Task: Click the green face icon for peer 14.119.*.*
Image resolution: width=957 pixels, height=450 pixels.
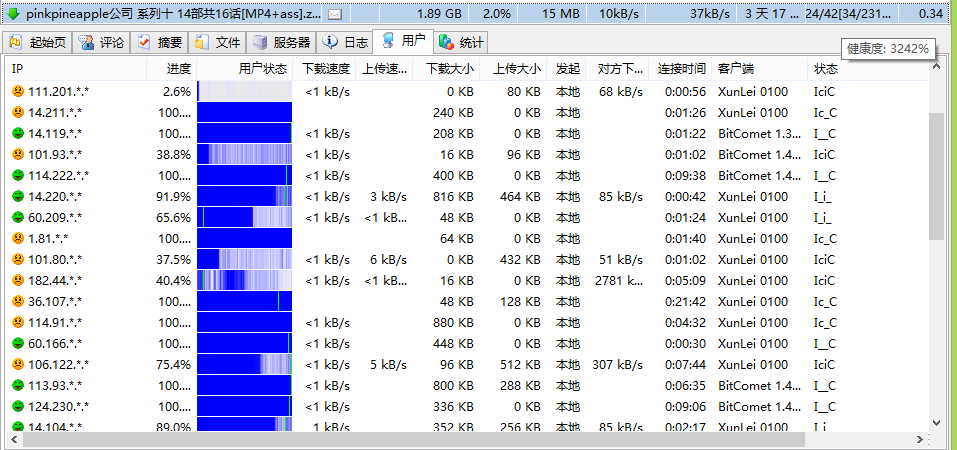Action: click(x=18, y=134)
